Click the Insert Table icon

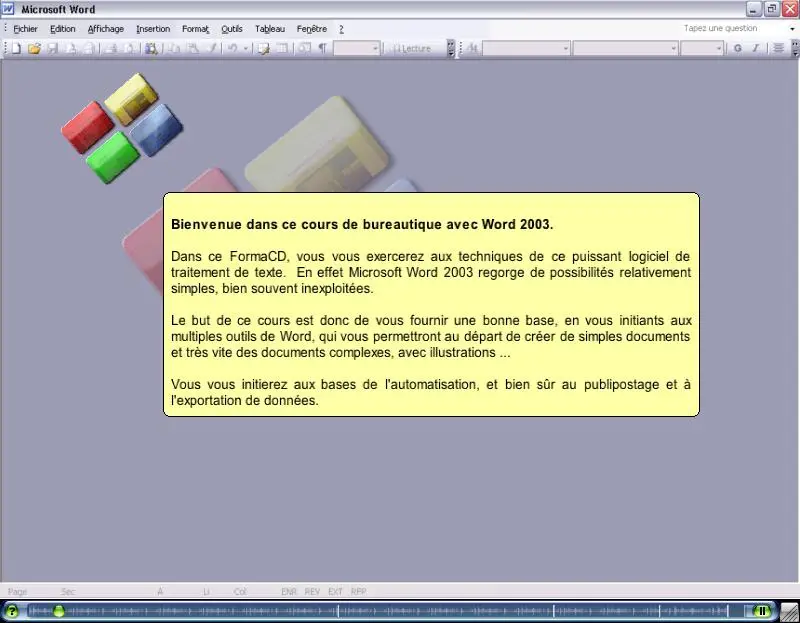pyautogui.click(x=282, y=48)
